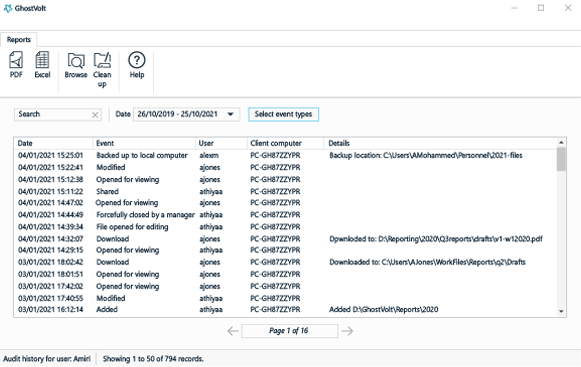
Task: Click the vertical scrollbar thumb
Action: coord(561,159)
